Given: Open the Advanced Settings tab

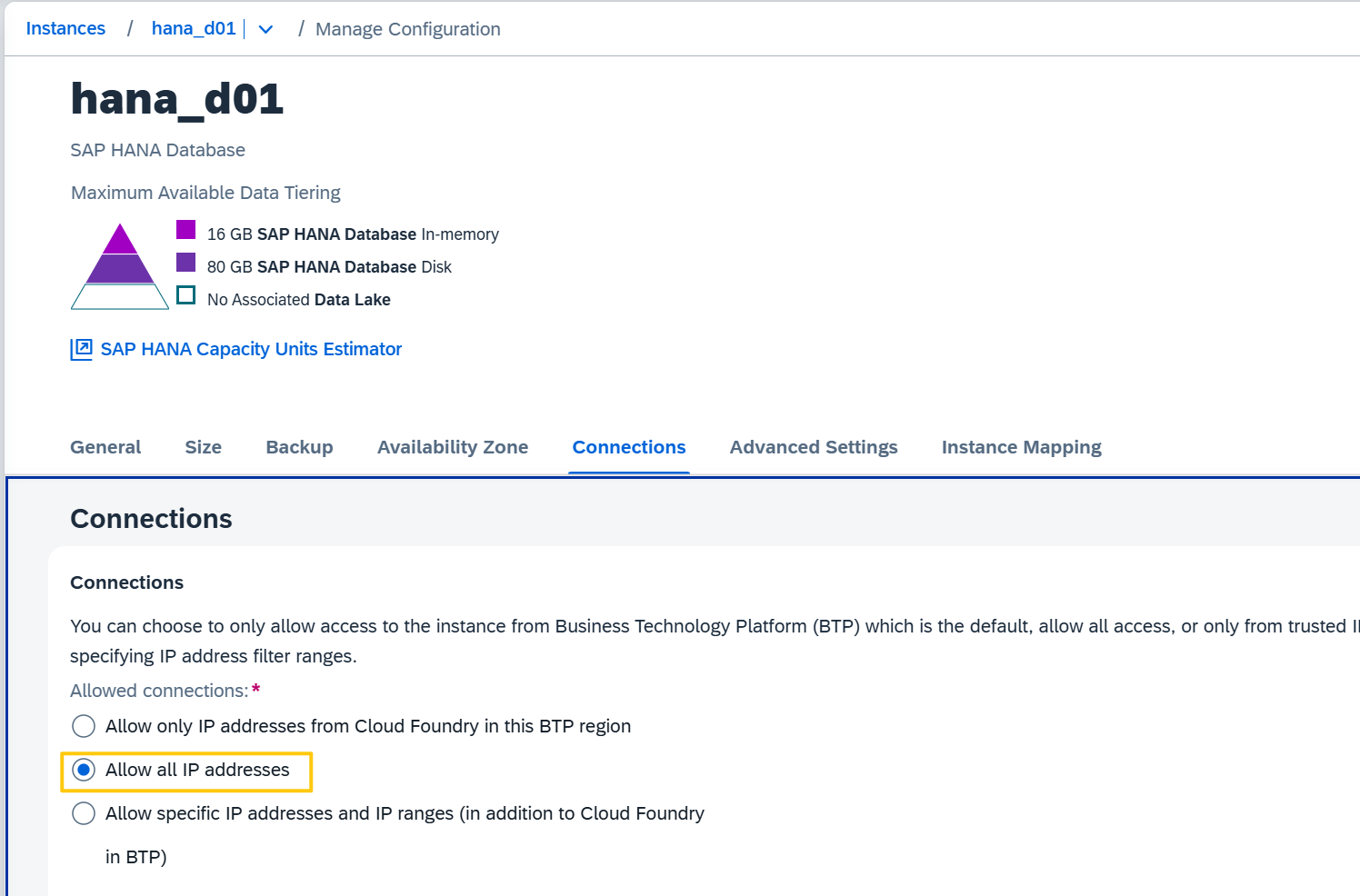Looking at the screenshot, I should point(814,447).
